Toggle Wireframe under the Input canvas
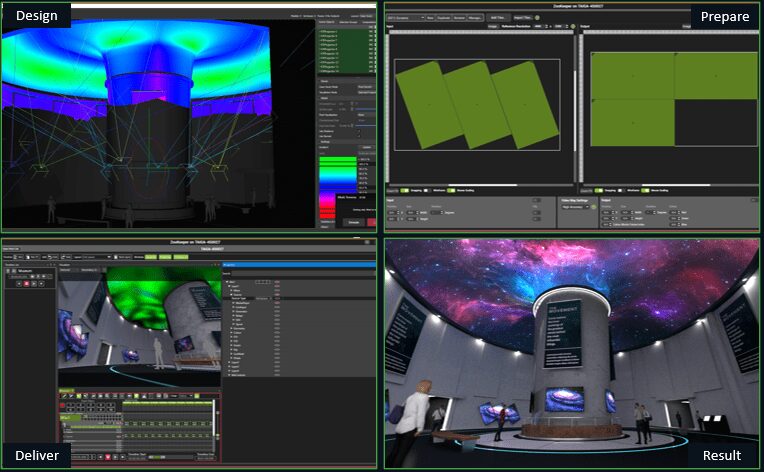 (x=427, y=190)
